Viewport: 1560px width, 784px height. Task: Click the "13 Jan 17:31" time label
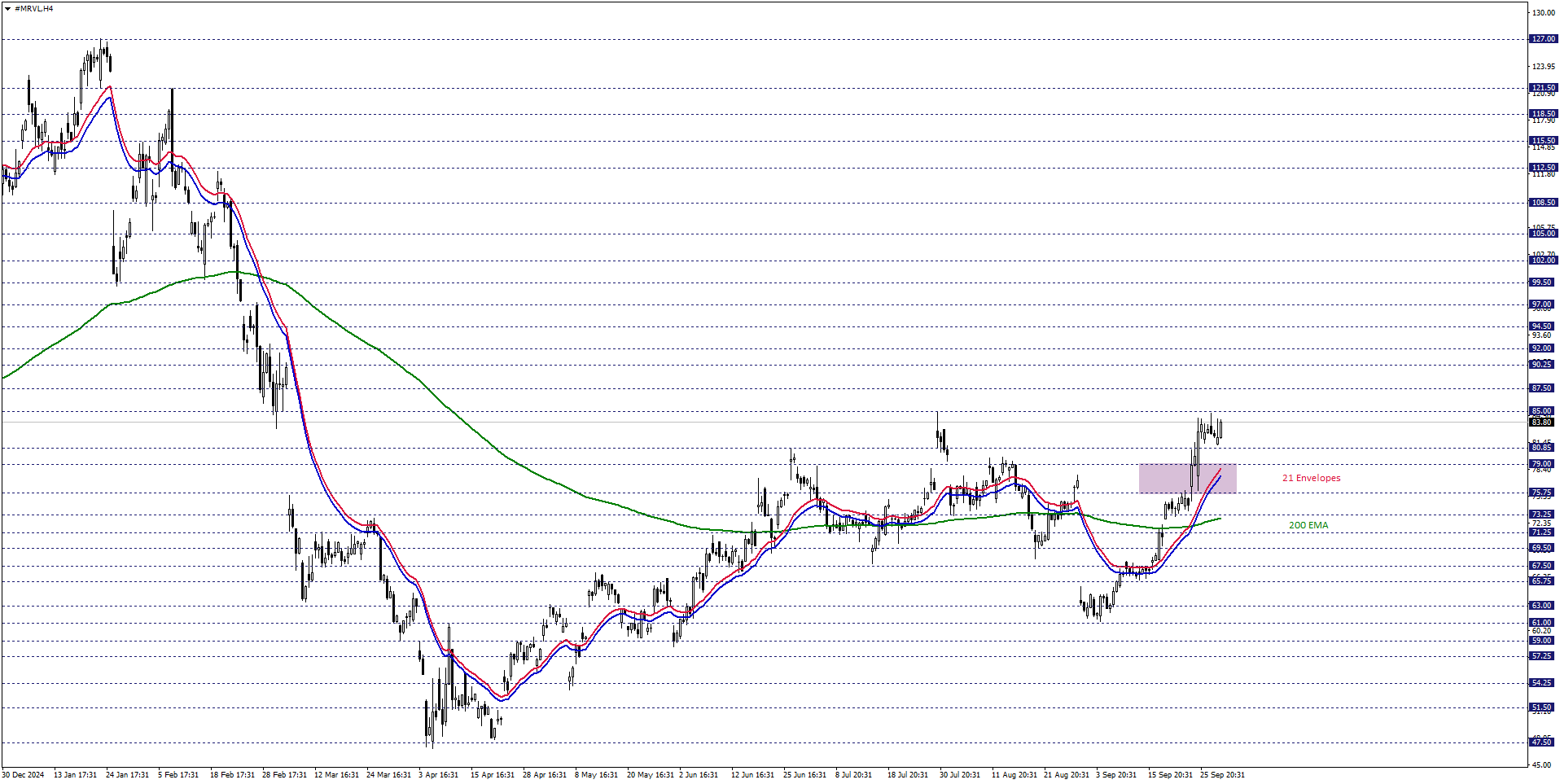[76, 775]
